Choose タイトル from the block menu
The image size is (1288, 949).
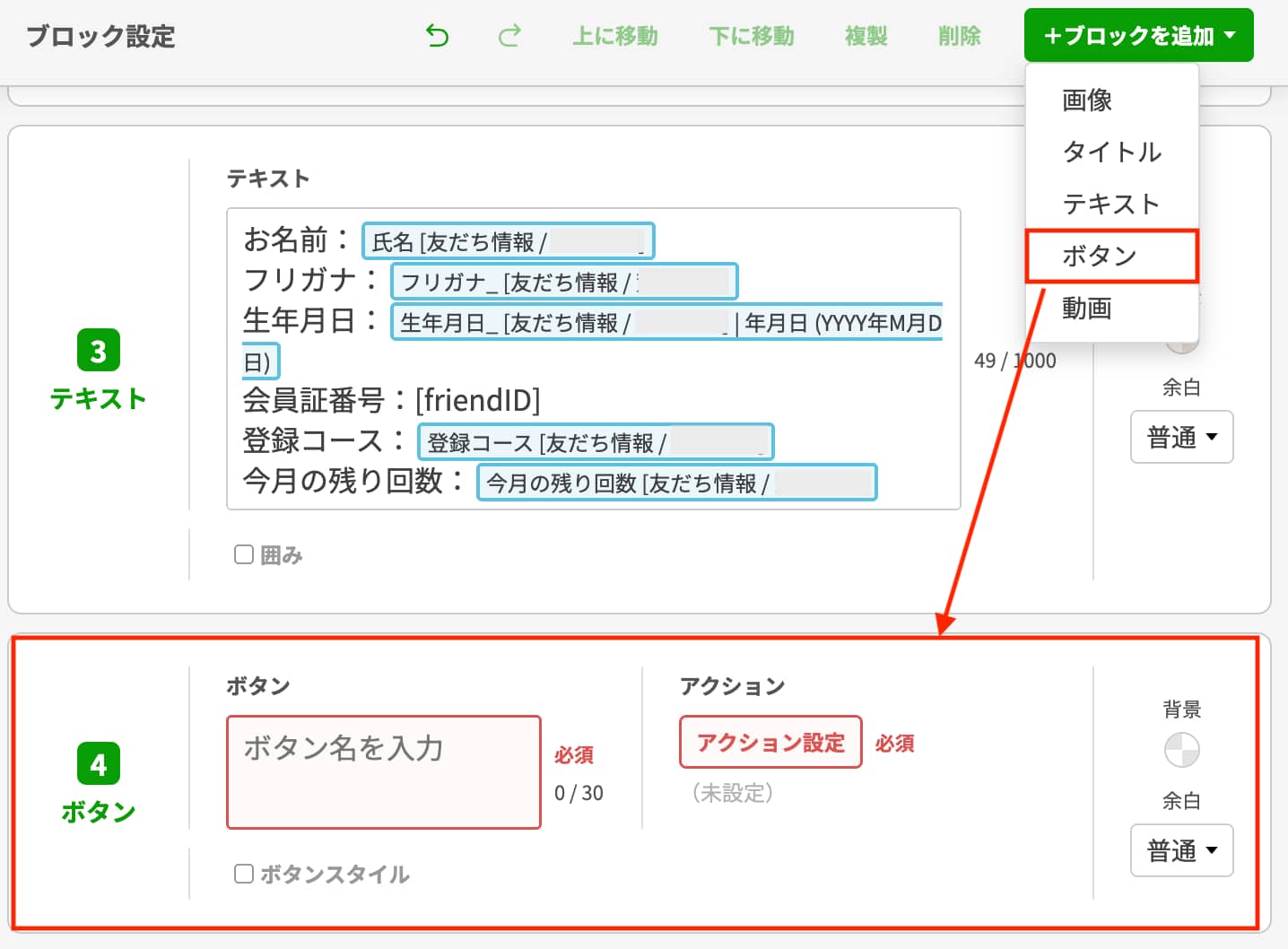coord(1112,152)
